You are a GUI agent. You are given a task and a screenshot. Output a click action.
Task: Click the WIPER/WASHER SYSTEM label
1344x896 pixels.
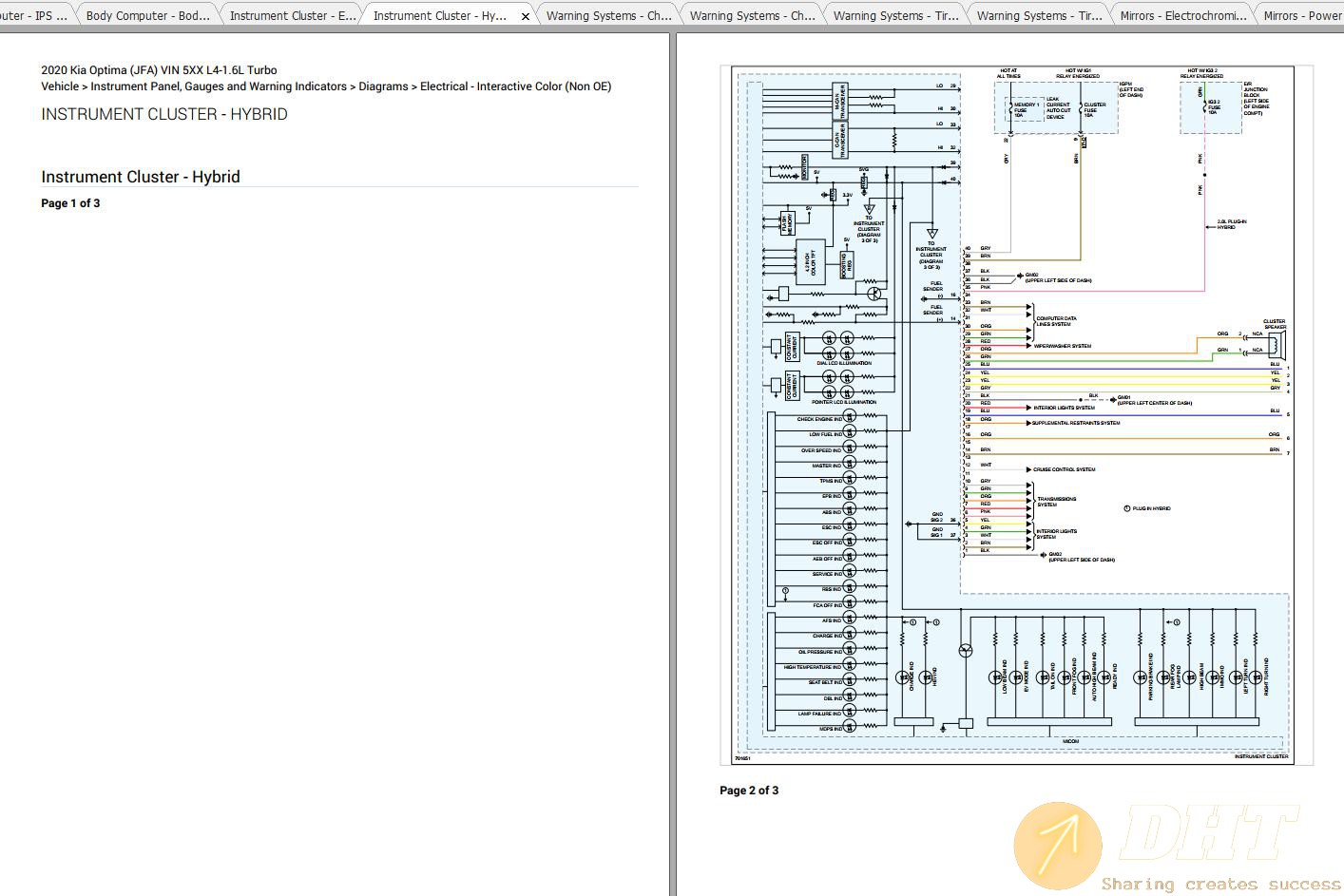click(1063, 346)
